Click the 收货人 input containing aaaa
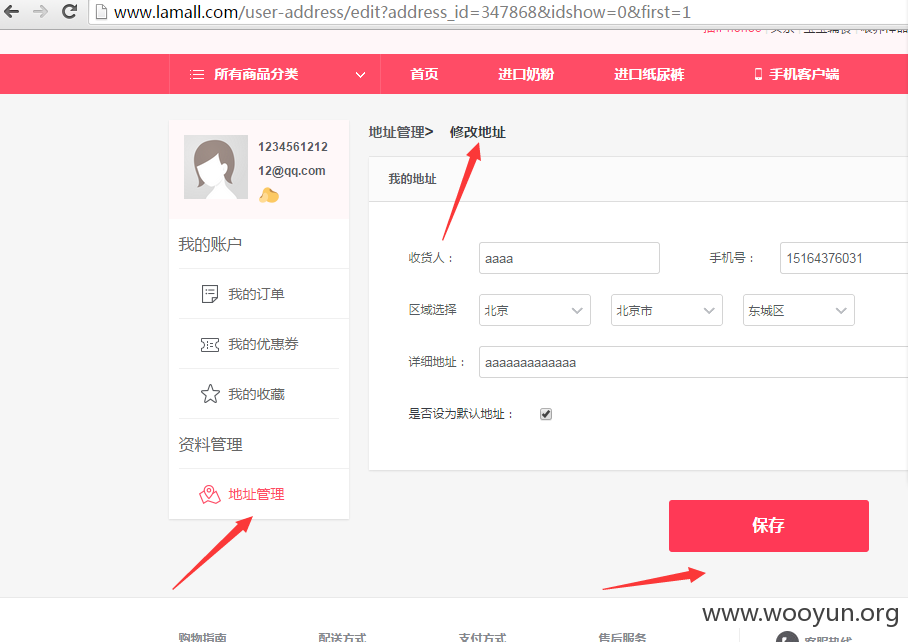Screen dimensions: 908x642 [569, 258]
